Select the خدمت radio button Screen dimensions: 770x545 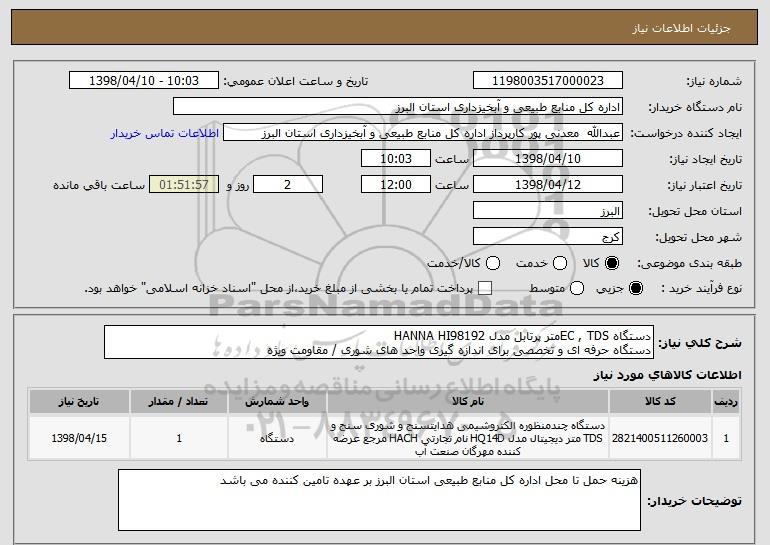(560, 263)
